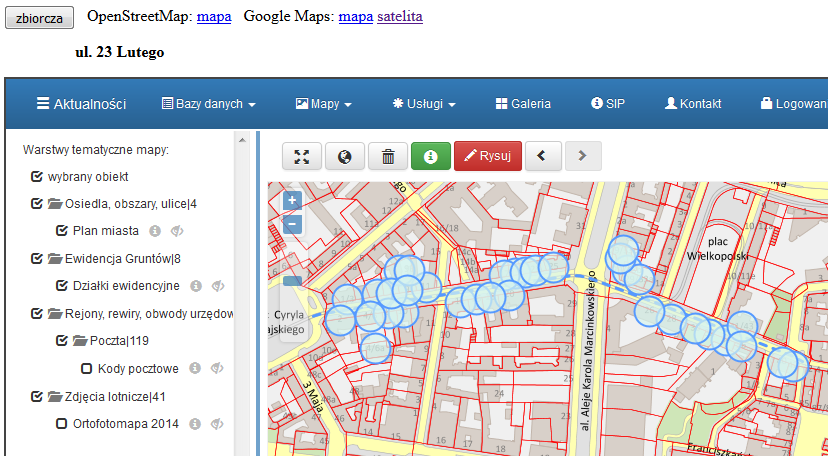This screenshot has height=456, width=828.
Task: Zoom in the map with plus button
Action: pyautogui.click(x=292, y=200)
